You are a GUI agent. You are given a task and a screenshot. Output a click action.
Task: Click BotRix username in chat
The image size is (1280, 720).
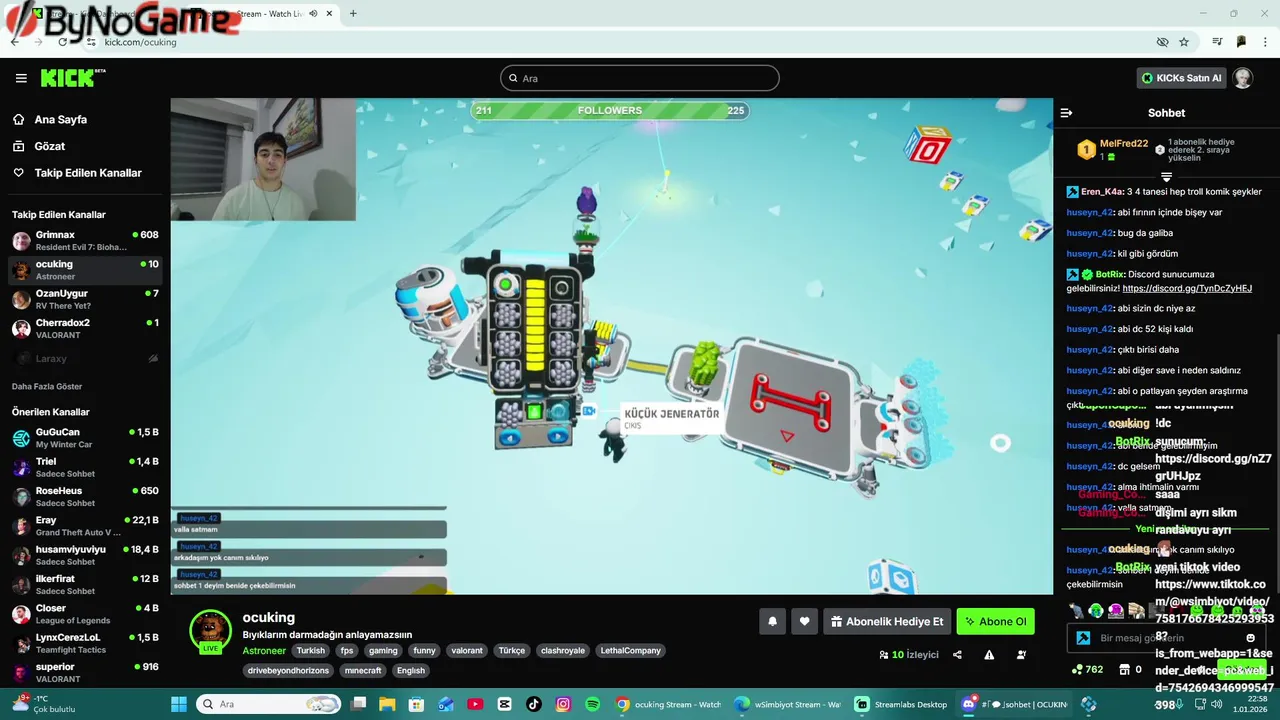tap(1110, 274)
